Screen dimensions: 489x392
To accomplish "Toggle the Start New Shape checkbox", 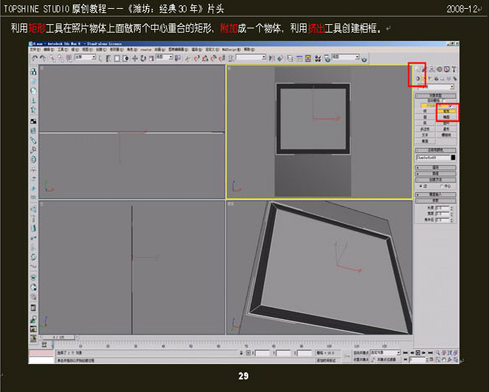I will (x=450, y=106).
